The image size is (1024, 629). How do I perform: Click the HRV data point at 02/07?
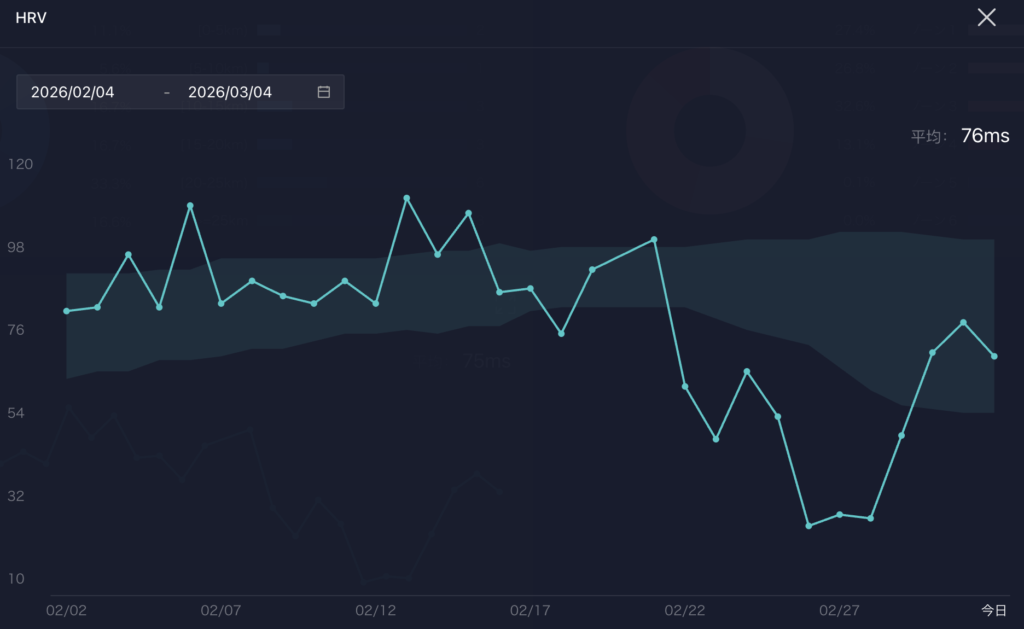[x=221, y=303]
